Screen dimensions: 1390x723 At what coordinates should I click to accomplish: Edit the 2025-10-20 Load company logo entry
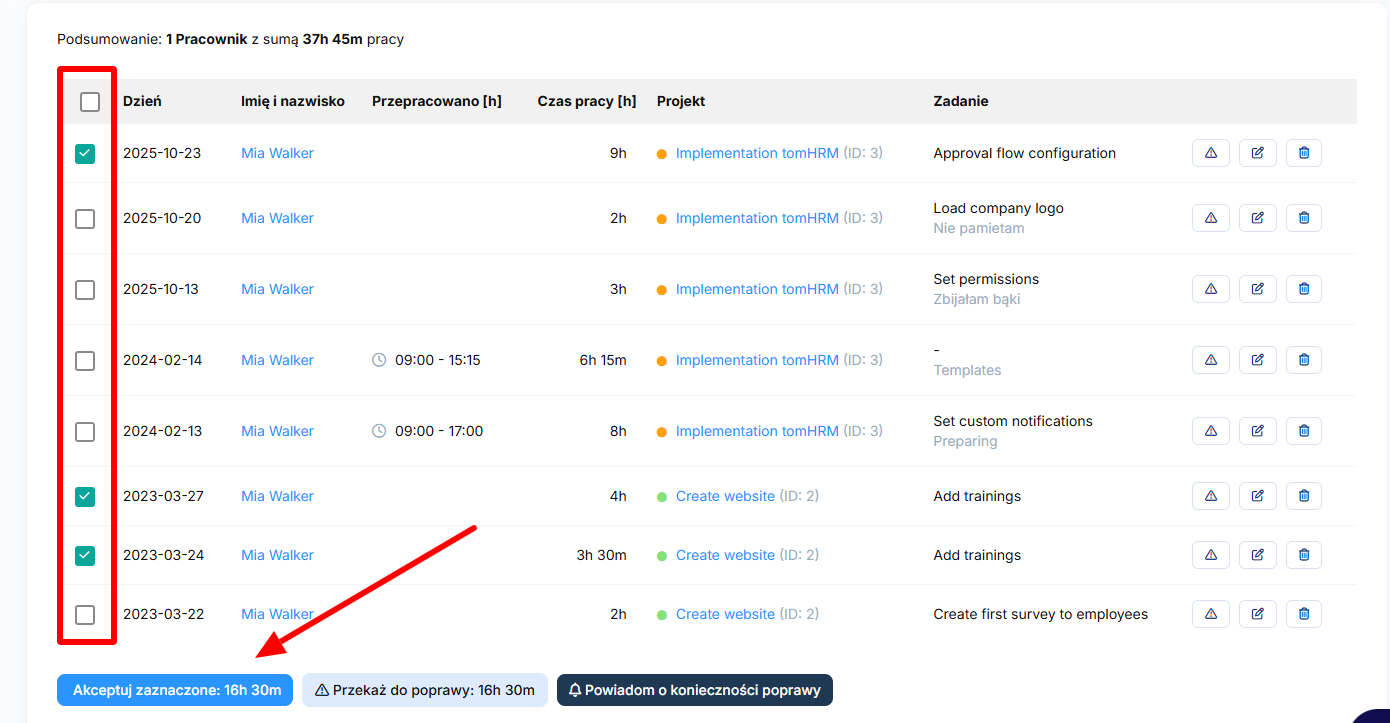click(x=1257, y=218)
